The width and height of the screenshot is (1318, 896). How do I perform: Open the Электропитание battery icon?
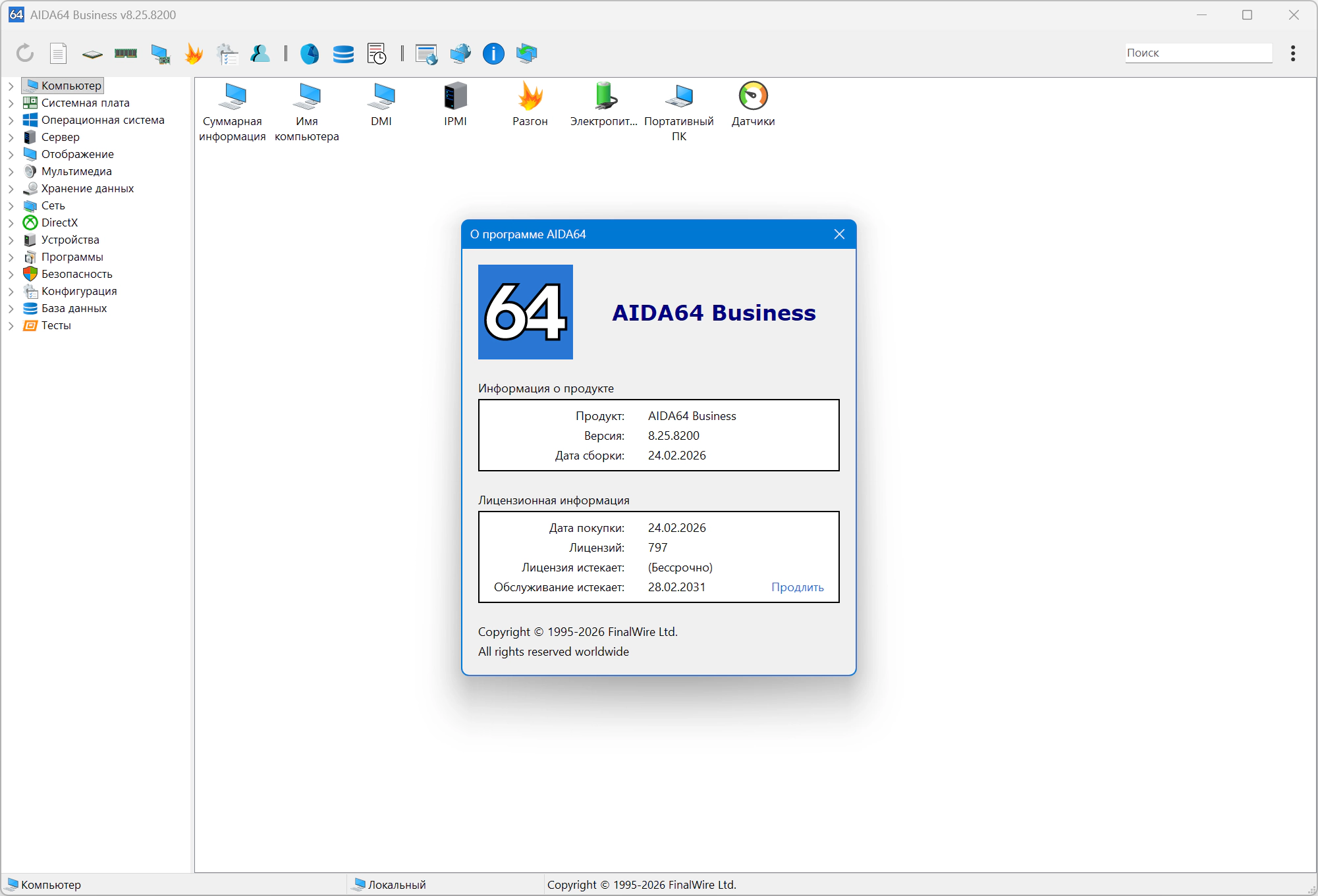click(604, 97)
